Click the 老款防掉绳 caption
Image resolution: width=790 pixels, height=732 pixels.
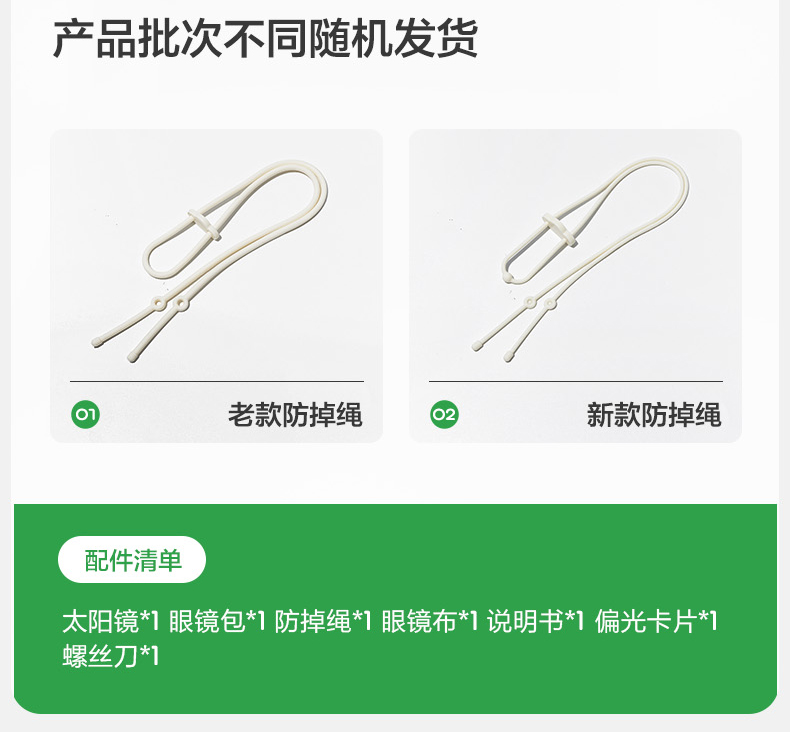pos(295,415)
